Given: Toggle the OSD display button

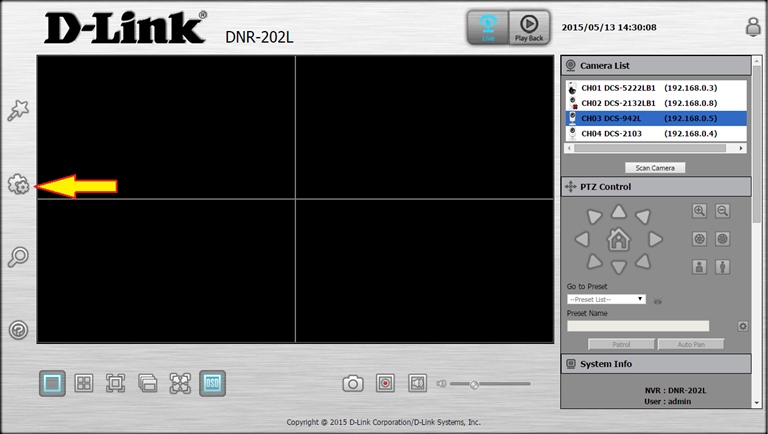Looking at the screenshot, I should click(x=212, y=383).
